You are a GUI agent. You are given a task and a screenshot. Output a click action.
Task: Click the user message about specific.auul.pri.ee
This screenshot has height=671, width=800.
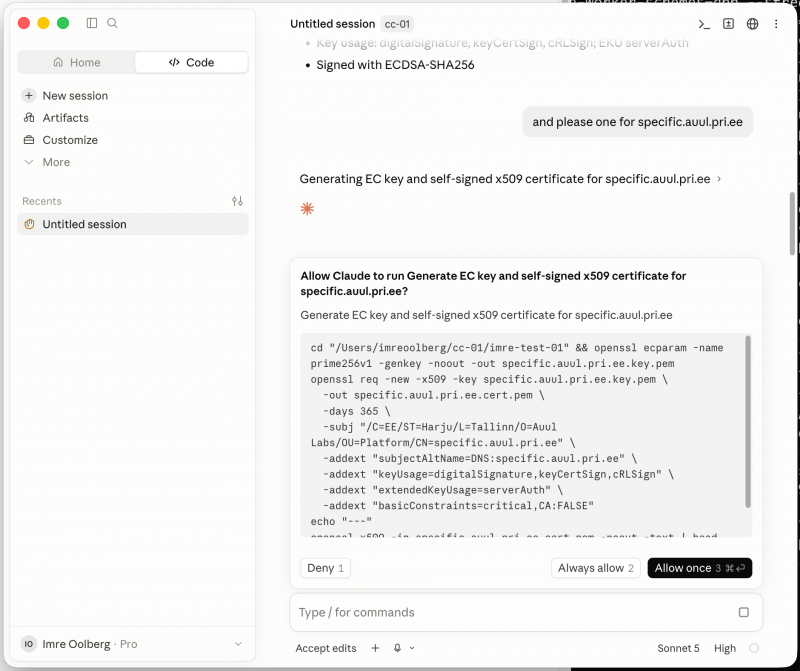coord(637,121)
